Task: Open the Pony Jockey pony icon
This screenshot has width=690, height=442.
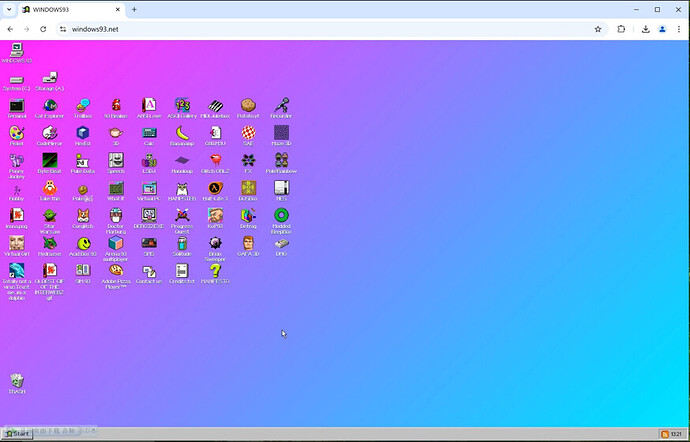Action: click(17, 161)
